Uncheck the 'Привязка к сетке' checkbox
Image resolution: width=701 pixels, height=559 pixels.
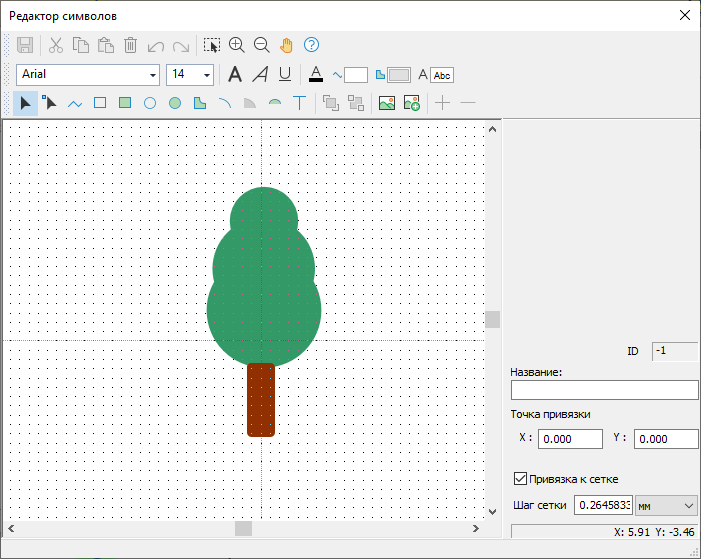coord(519,479)
